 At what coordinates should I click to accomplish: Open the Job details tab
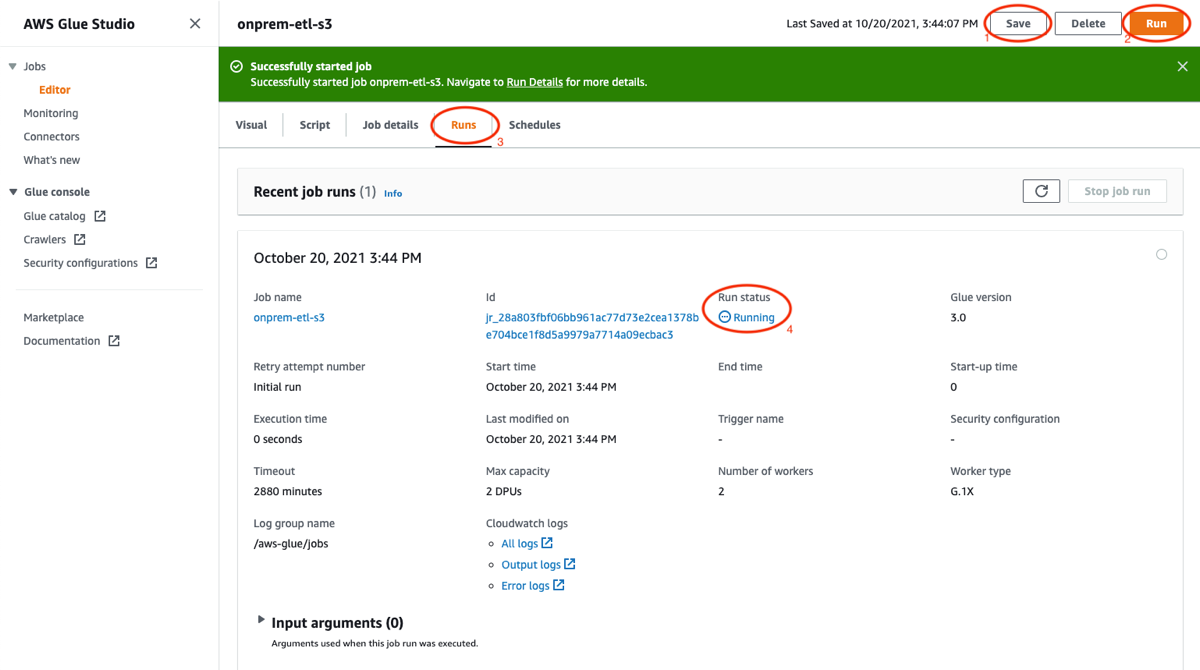coord(390,125)
